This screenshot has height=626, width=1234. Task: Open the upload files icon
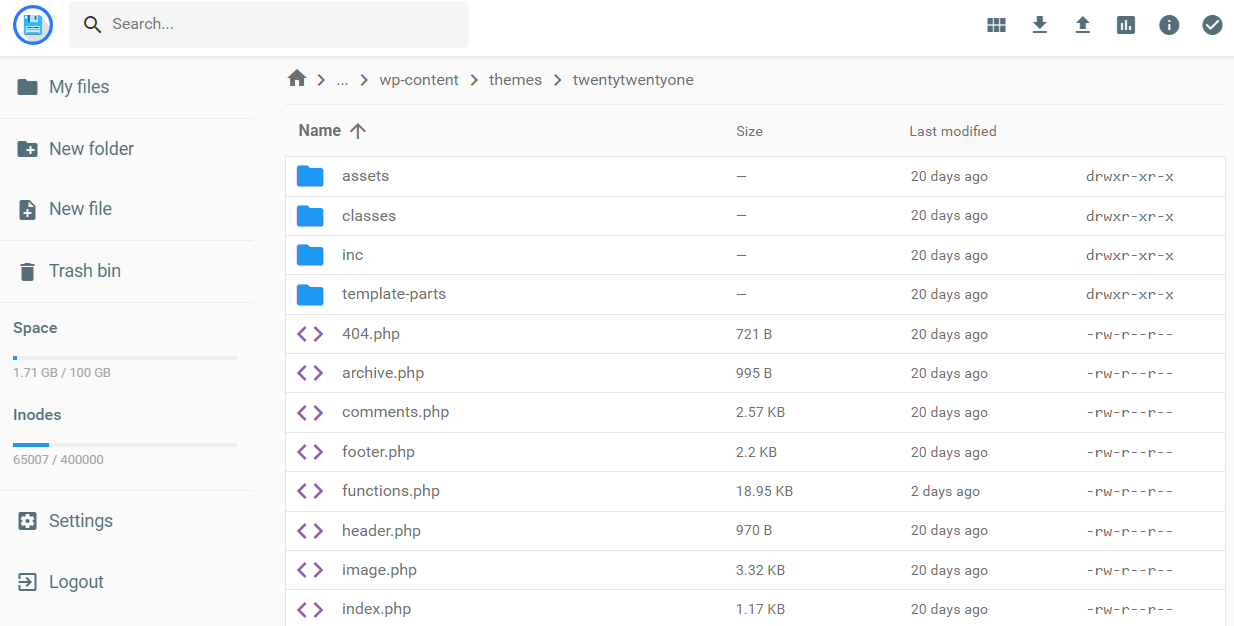click(x=1082, y=24)
